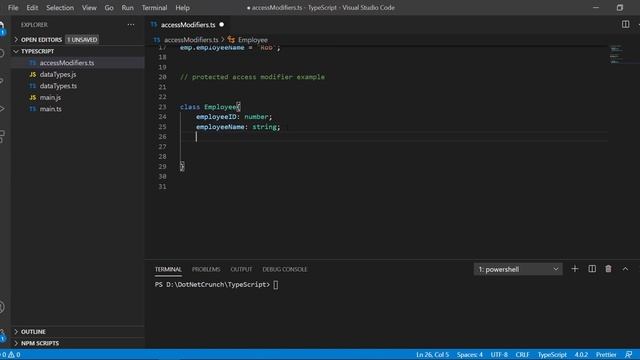Click TypeScript version 4.0.2 in status bar
The width and height of the screenshot is (640, 360).
point(581,355)
